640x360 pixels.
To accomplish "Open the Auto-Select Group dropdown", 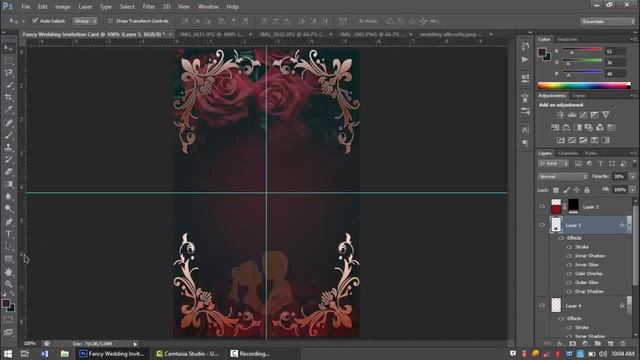I will (85, 21).
